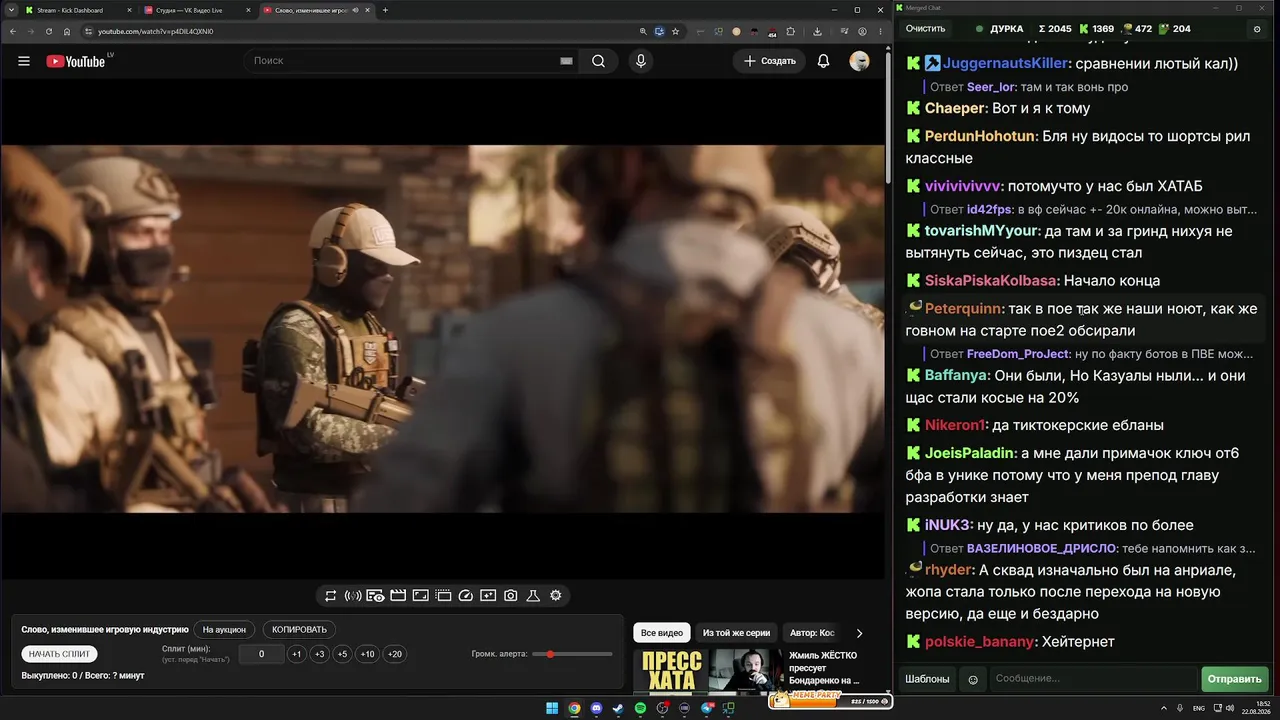Click the Сплит minutes number field

[261, 654]
